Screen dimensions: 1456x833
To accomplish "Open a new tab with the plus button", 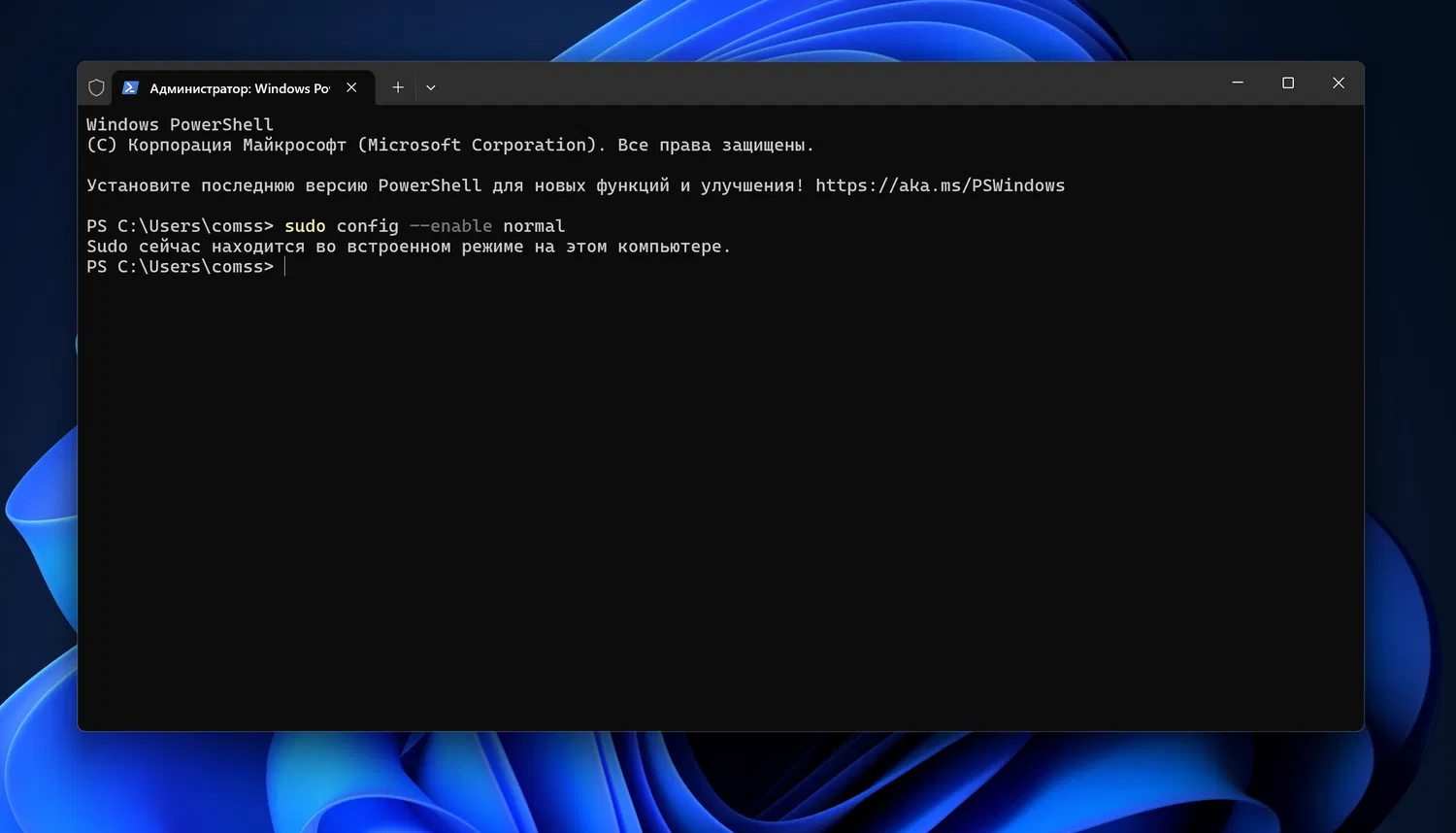I will (398, 87).
